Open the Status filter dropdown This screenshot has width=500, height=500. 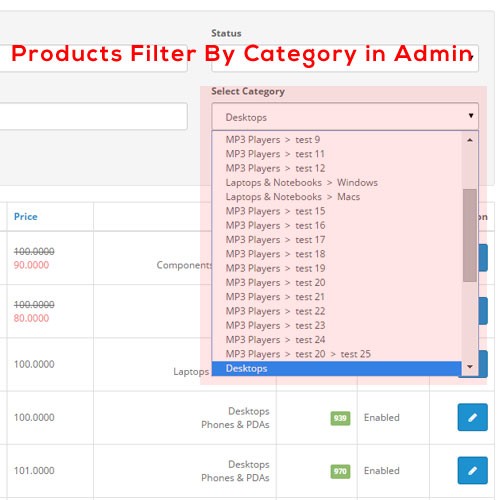[345, 58]
